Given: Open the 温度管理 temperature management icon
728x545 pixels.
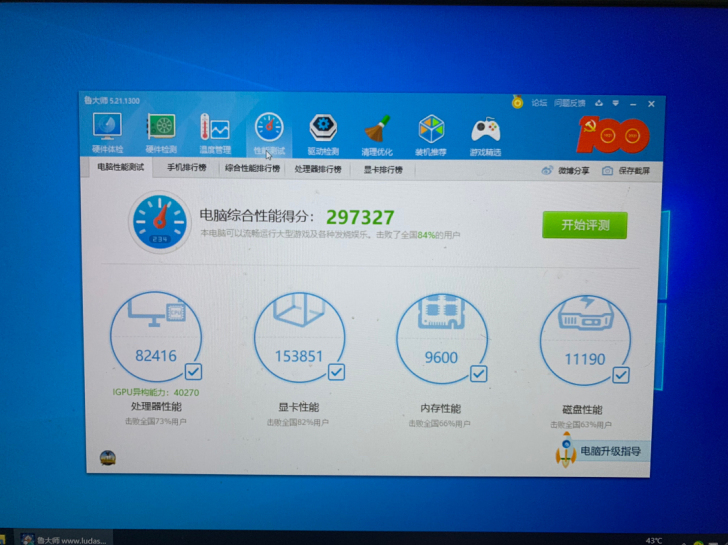Looking at the screenshot, I should 214,133.
